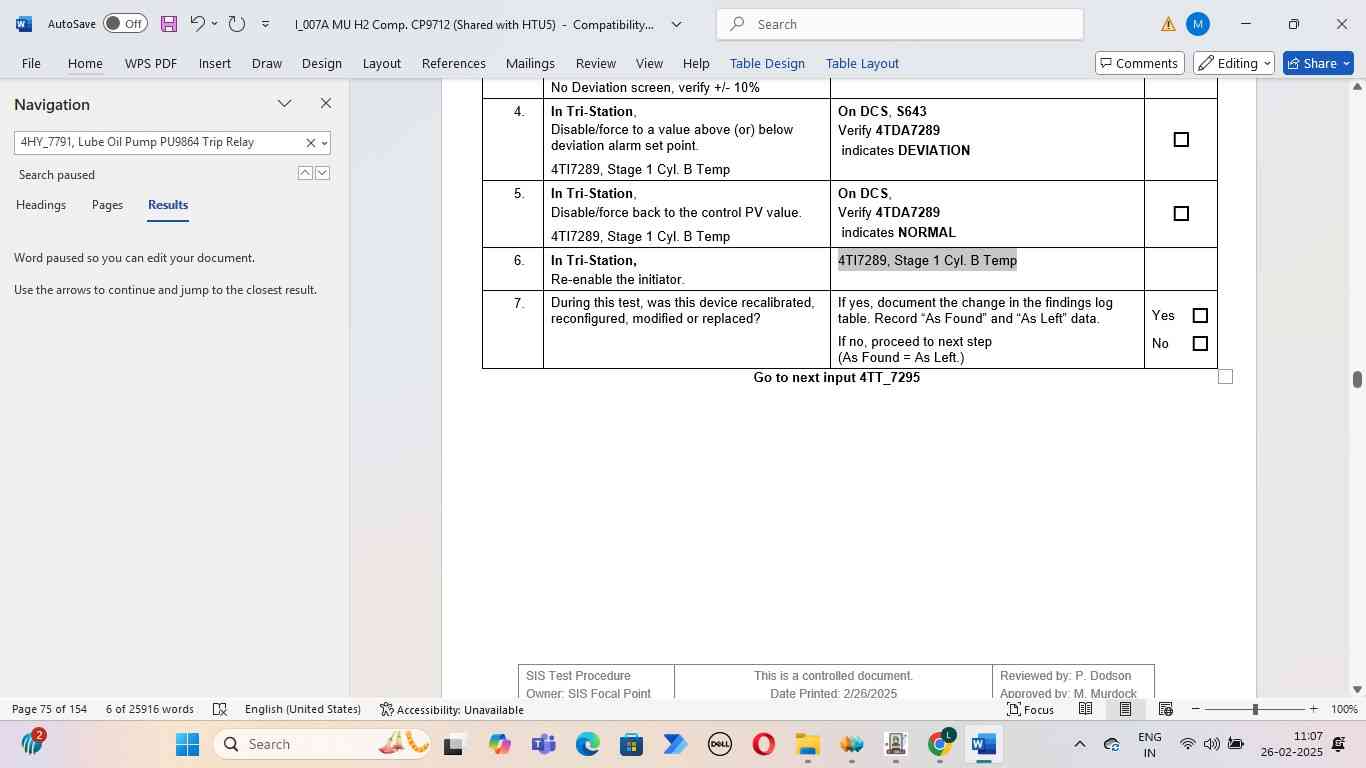Open Customize Quick Access Toolbar dropdown
The height and width of the screenshot is (768, 1366).
[265, 24]
